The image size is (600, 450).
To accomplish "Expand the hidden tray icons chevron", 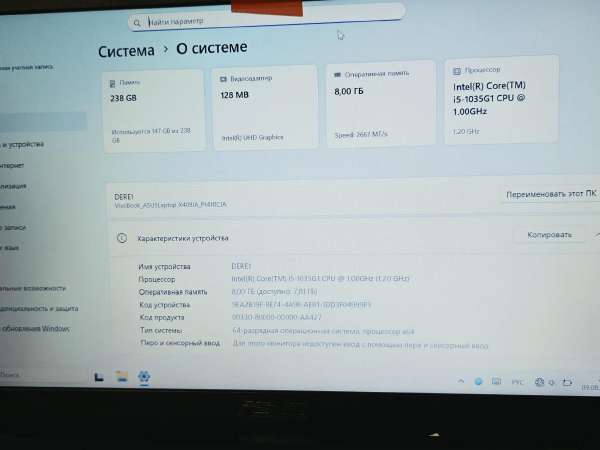I will click(x=461, y=381).
